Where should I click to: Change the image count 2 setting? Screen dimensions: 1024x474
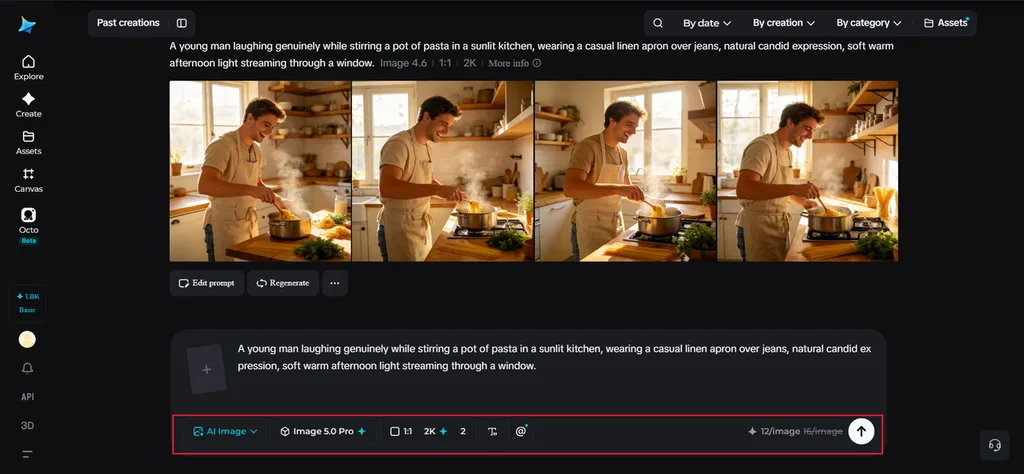463,432
